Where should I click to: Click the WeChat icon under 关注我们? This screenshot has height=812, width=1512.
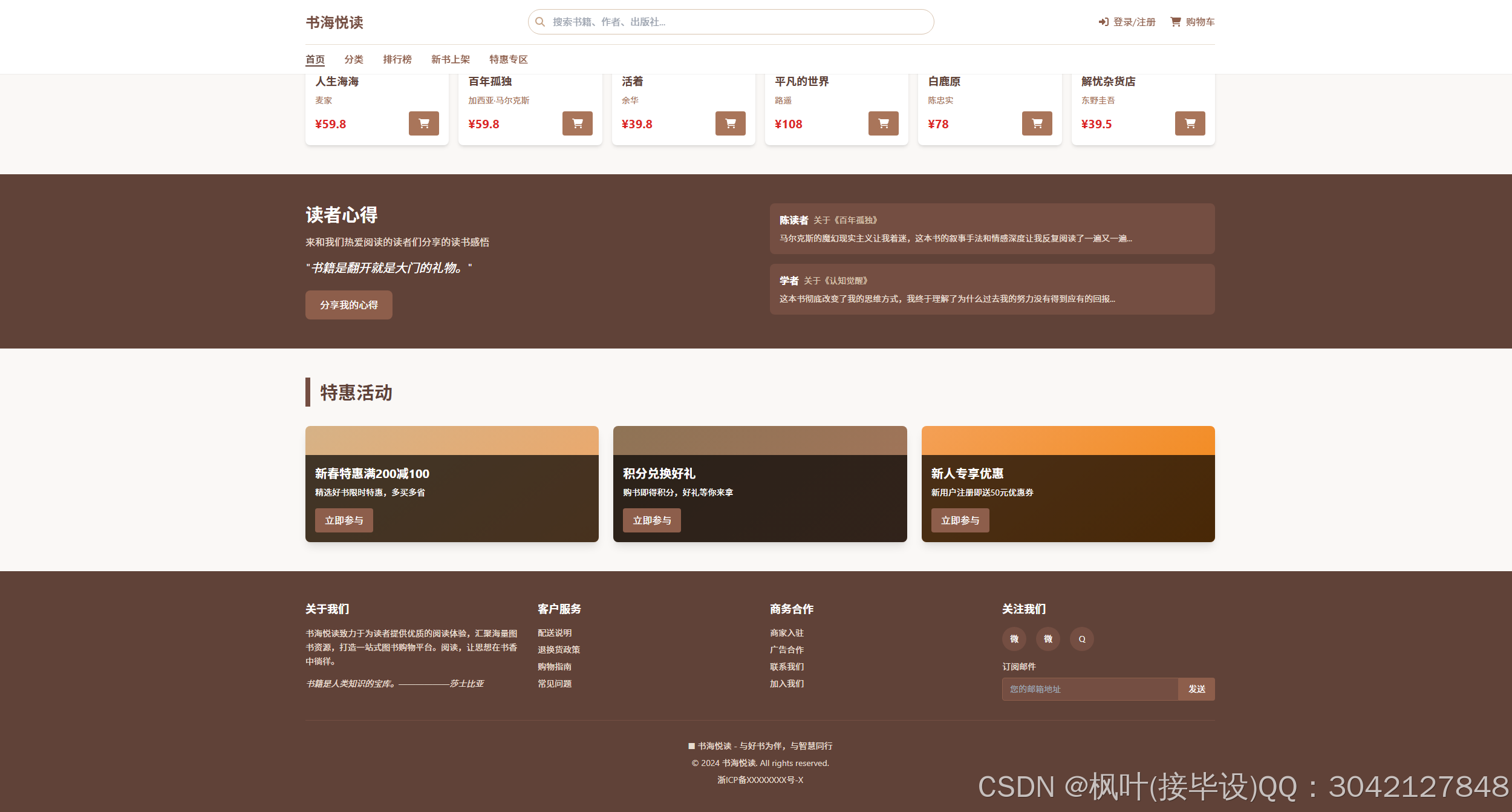pos(1014,639)
